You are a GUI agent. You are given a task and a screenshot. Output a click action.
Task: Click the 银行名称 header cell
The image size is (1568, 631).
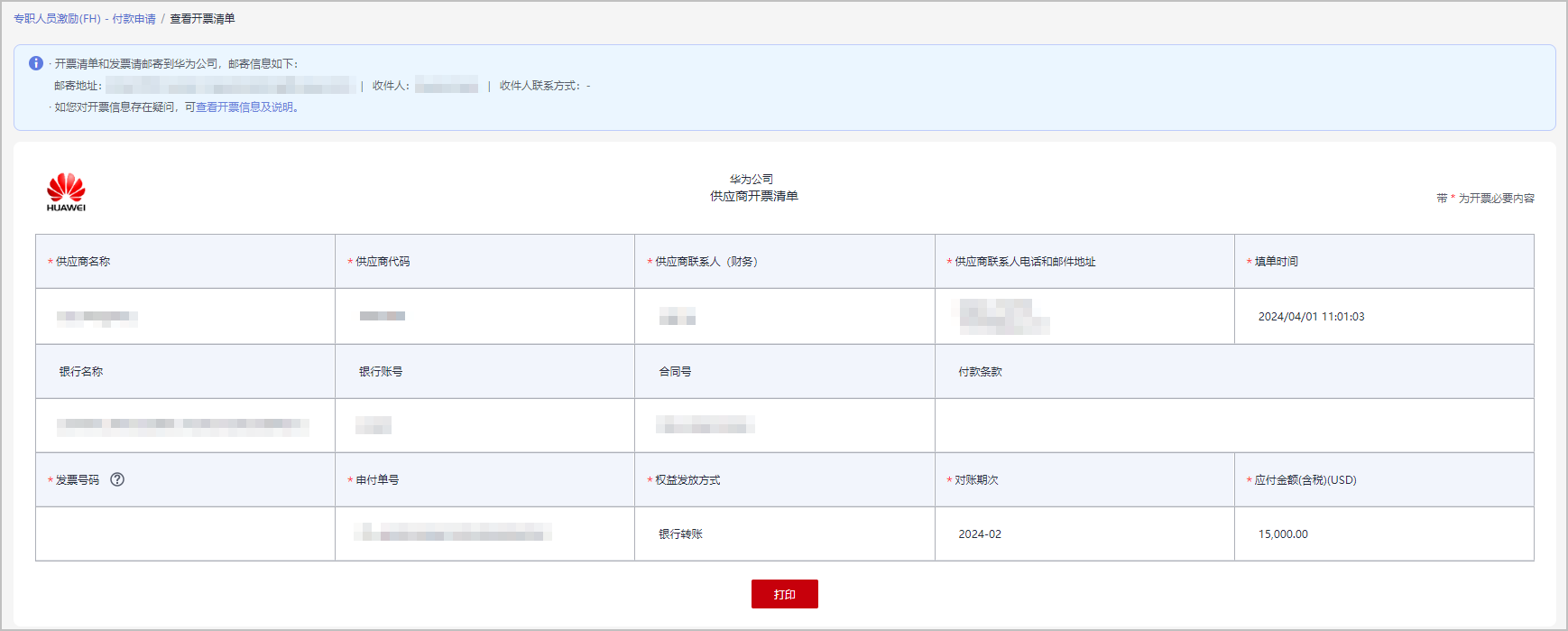pyautogui.click(x=185, y=372)
